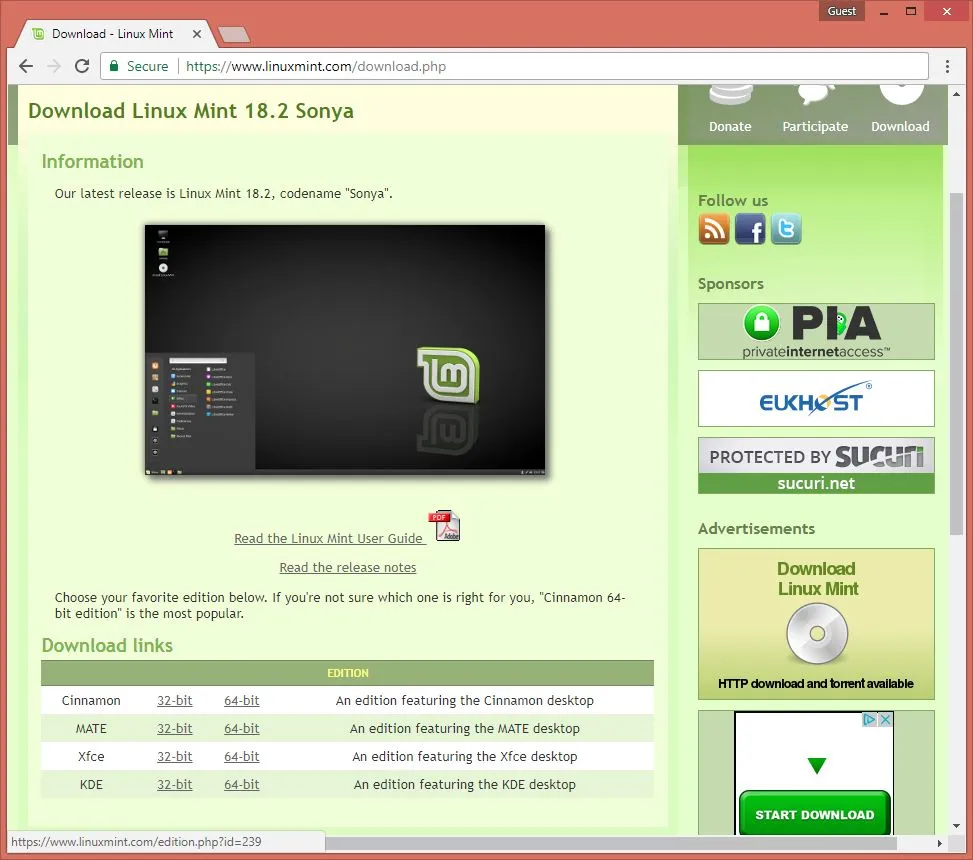Open Read the Linux Mint User Guide link
The image size is (973, 860).
coord(328,538)
